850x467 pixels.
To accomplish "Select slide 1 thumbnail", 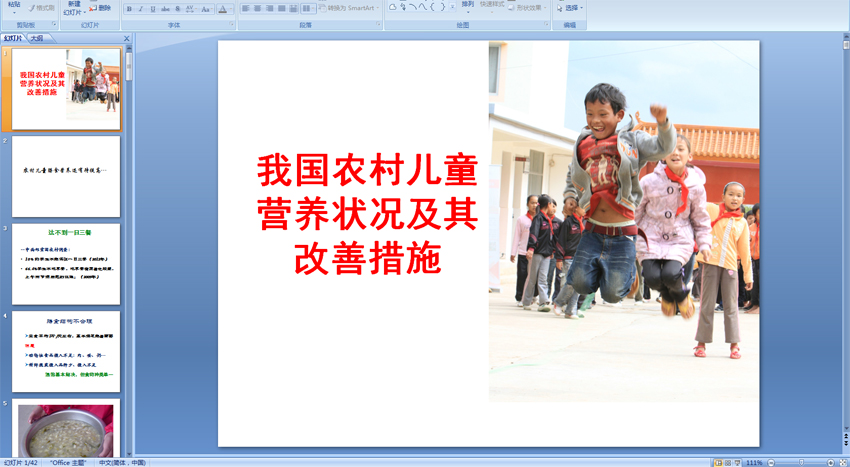I will [x=66, y=89].
